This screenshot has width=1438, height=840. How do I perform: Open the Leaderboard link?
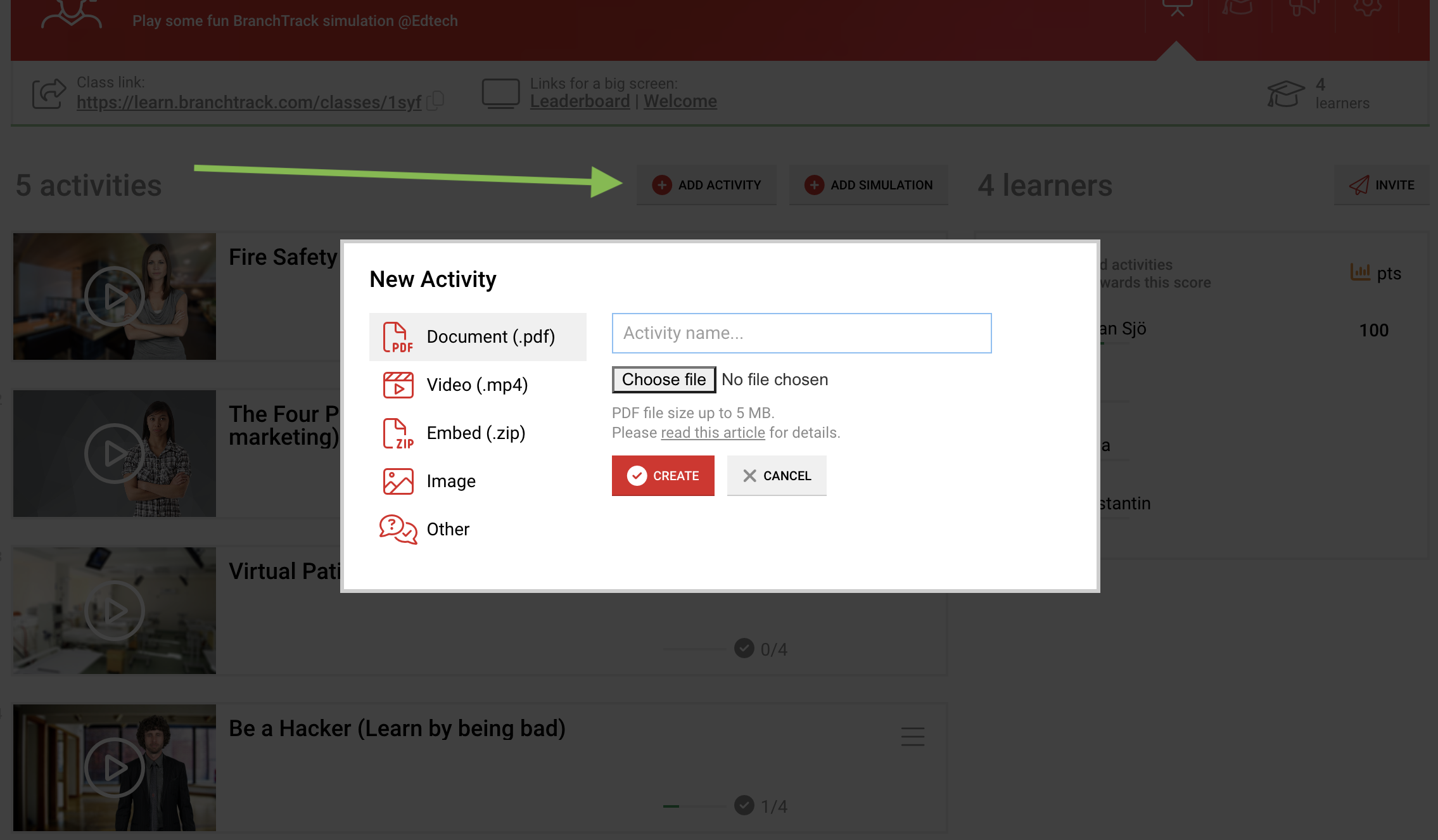(580, 101)
